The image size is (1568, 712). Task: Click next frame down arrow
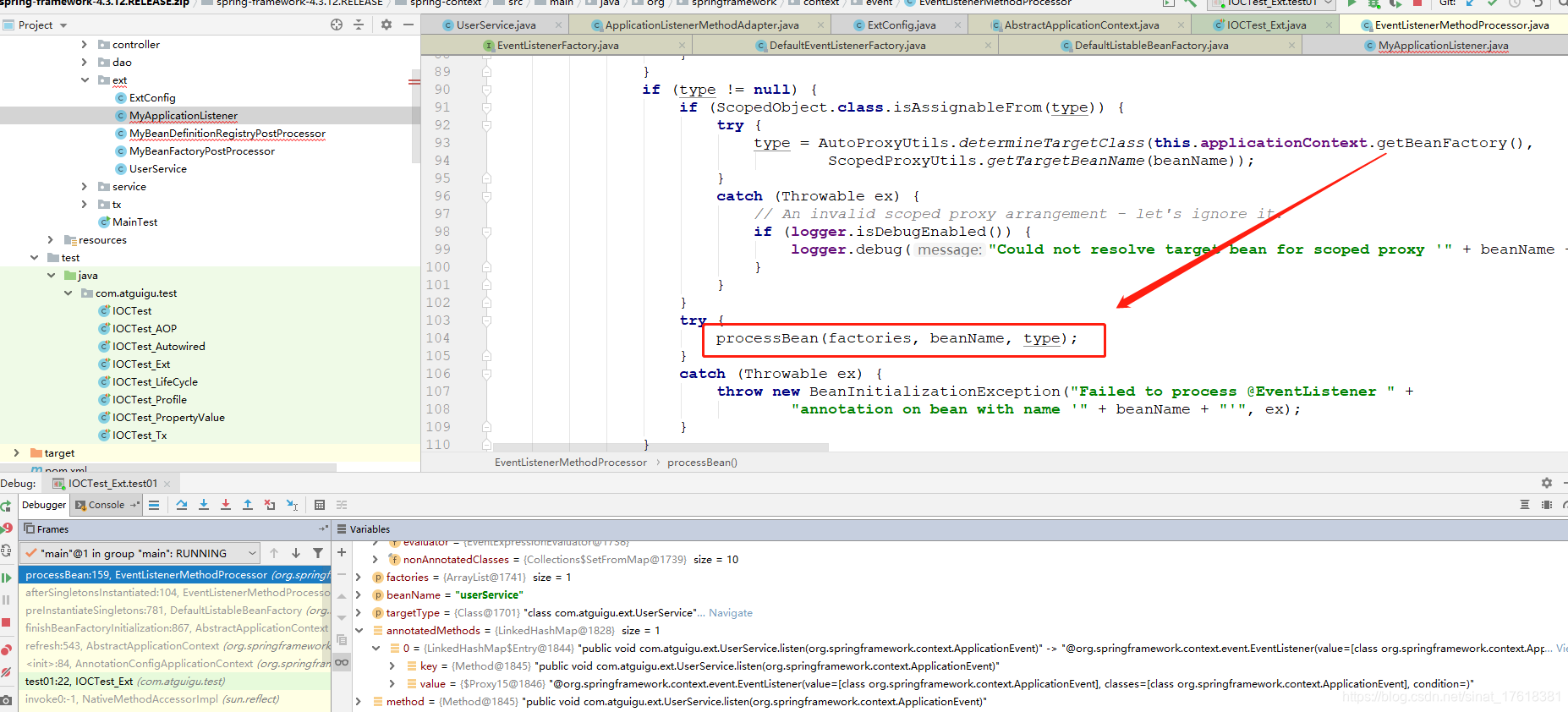296,553
